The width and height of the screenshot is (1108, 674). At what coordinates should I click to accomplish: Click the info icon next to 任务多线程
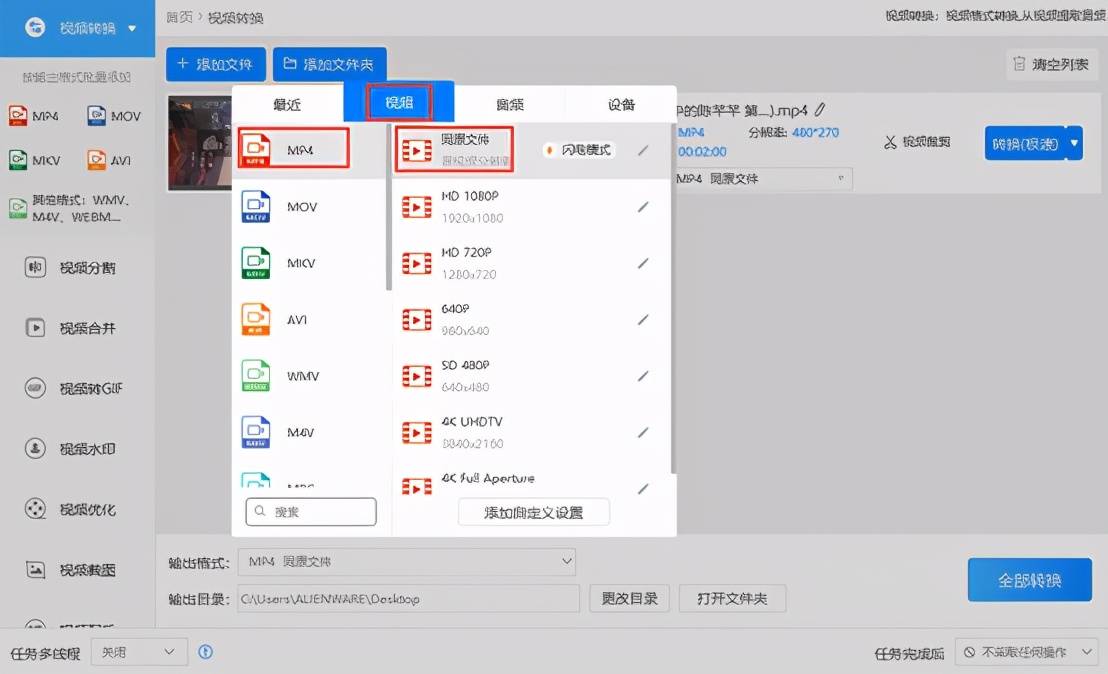(206, 652)
